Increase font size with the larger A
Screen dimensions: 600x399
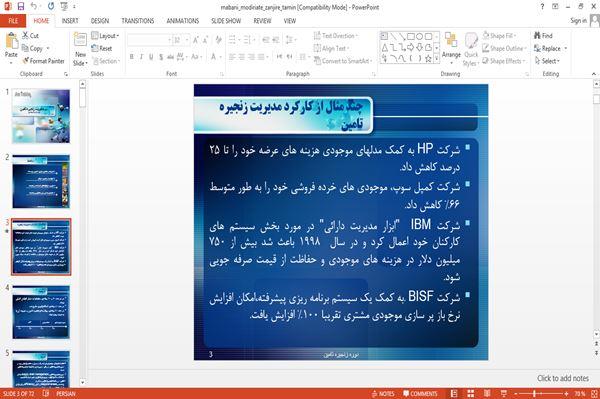(x=196, y=40)
